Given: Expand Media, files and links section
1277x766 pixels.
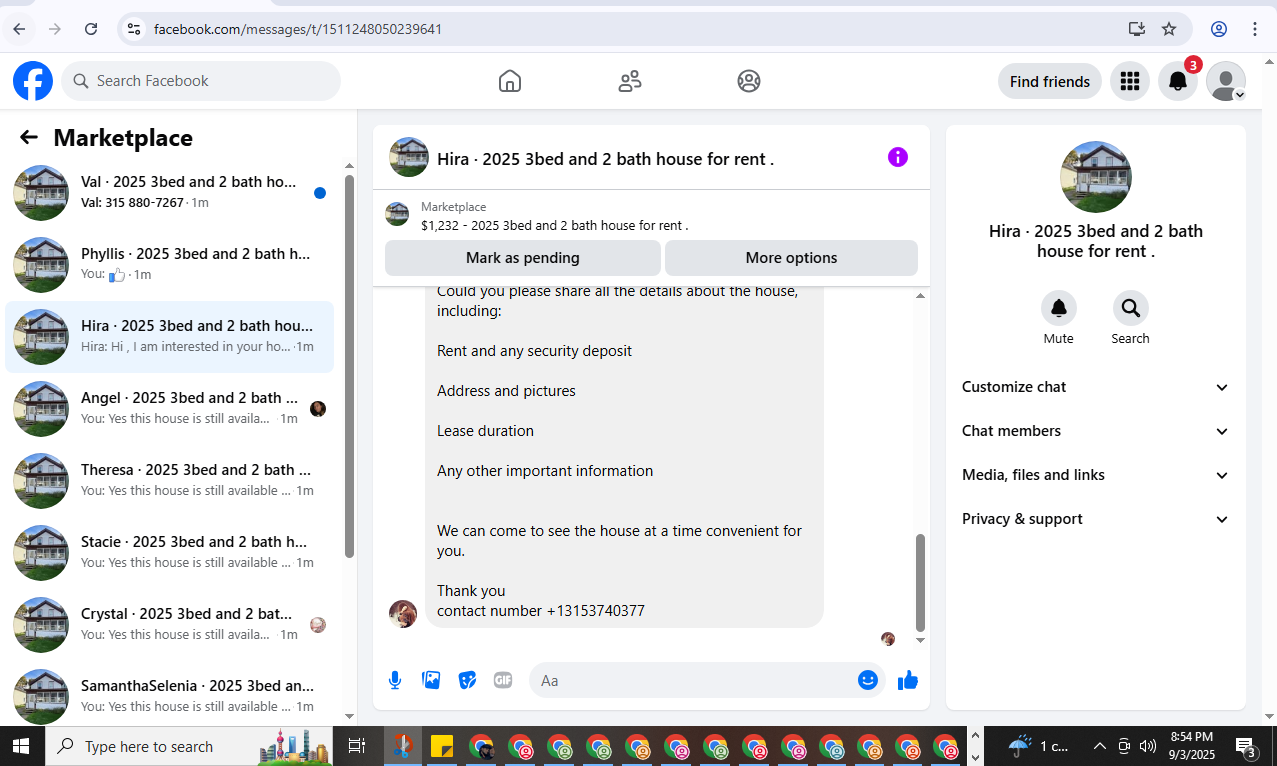Looking at the screenshot, I should [1096, 475].
